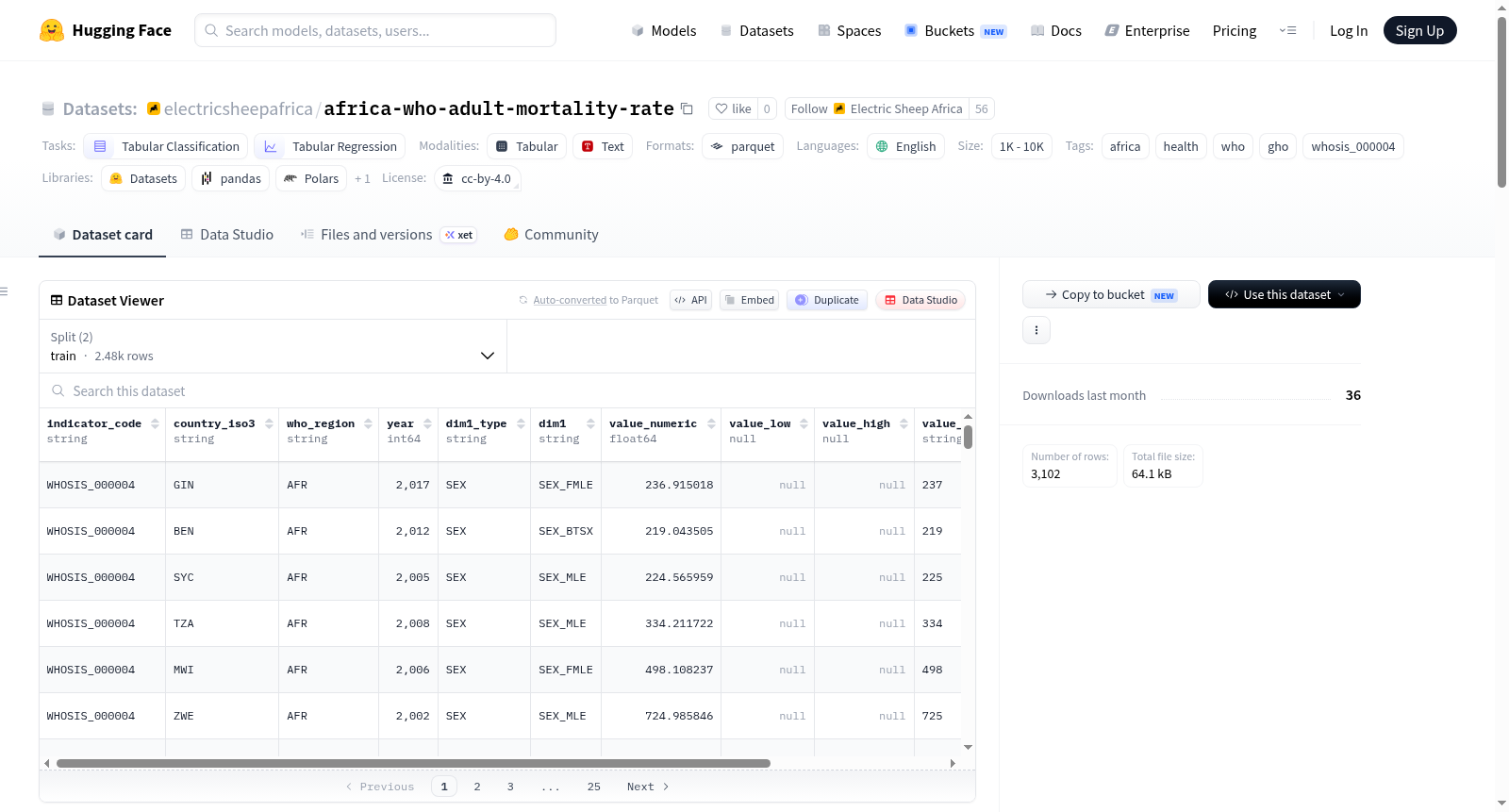Open the Spaces menu item

[850, 30]
